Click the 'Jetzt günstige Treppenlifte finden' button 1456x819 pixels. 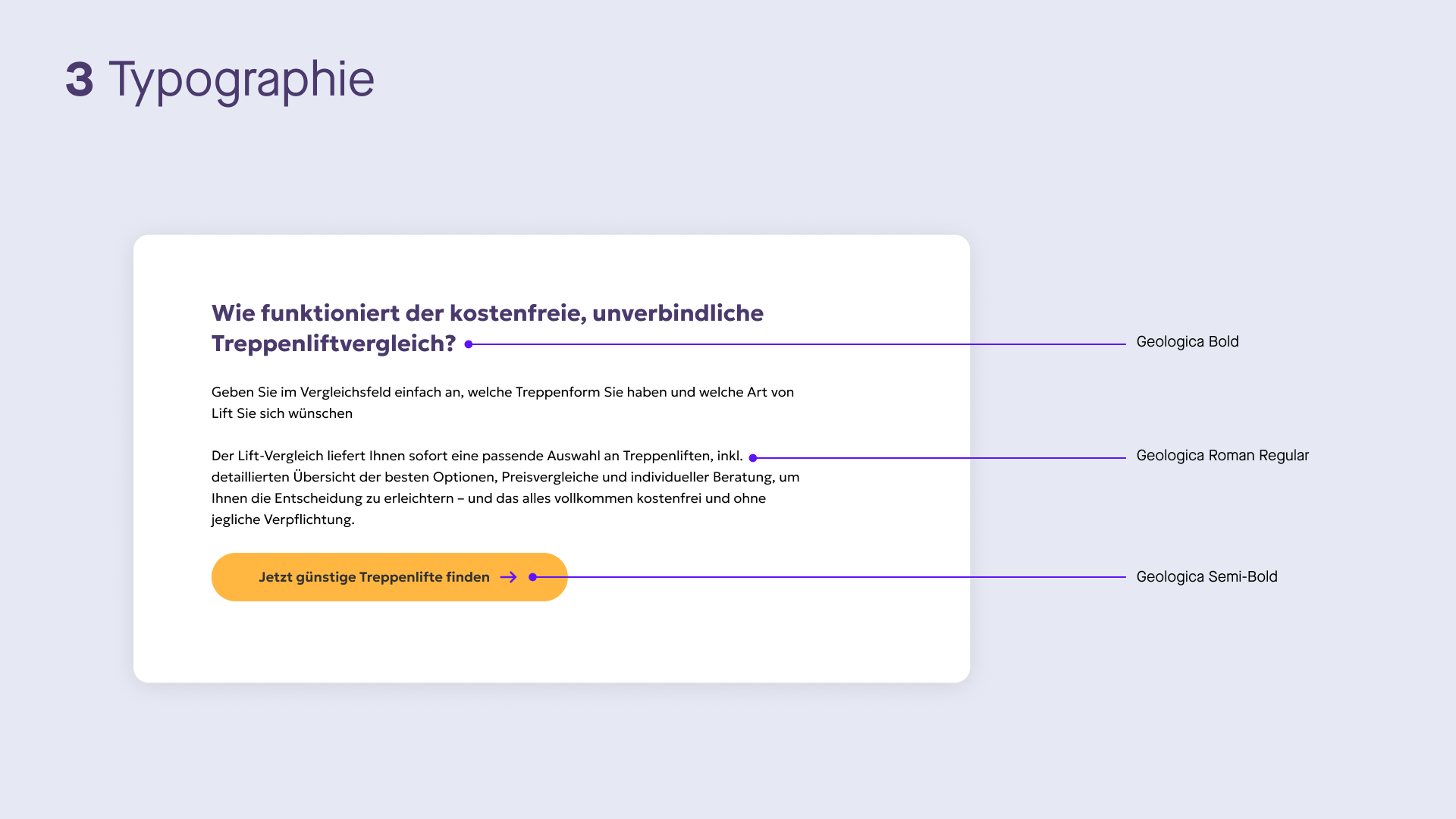click(x=390, y=577)
